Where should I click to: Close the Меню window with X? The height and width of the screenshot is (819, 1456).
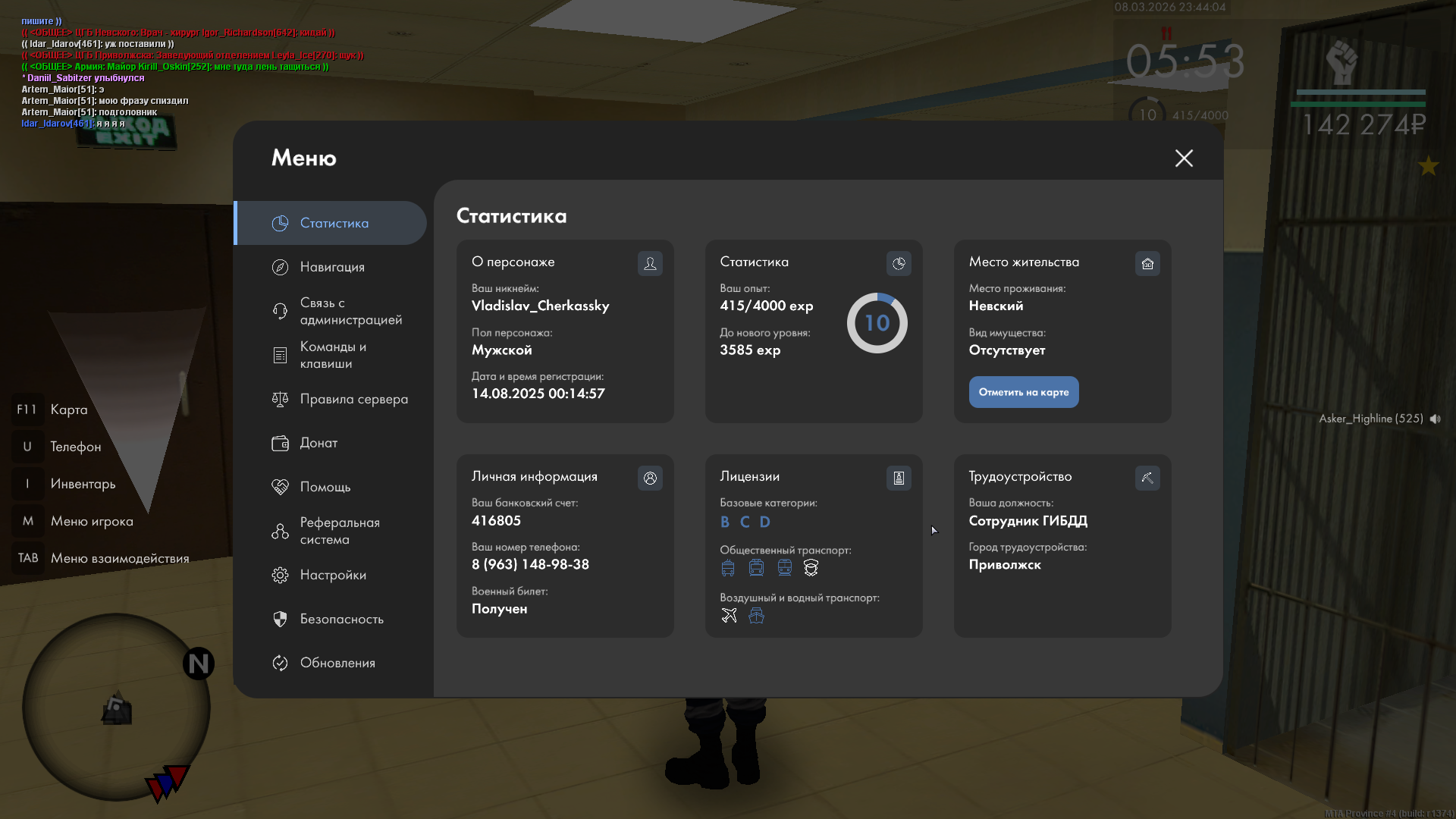pyautogui.click(x=1184, y=158)
